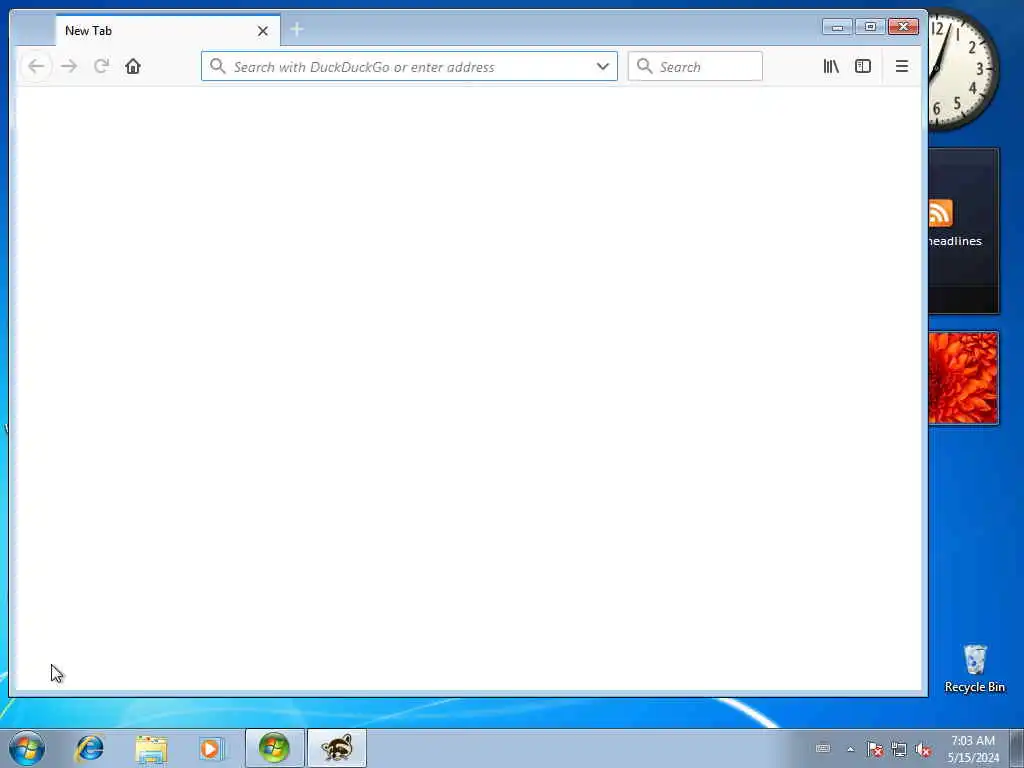Switch to the raccoon browser taskbar button
The image size is (1024, 768).
[337, 748]
